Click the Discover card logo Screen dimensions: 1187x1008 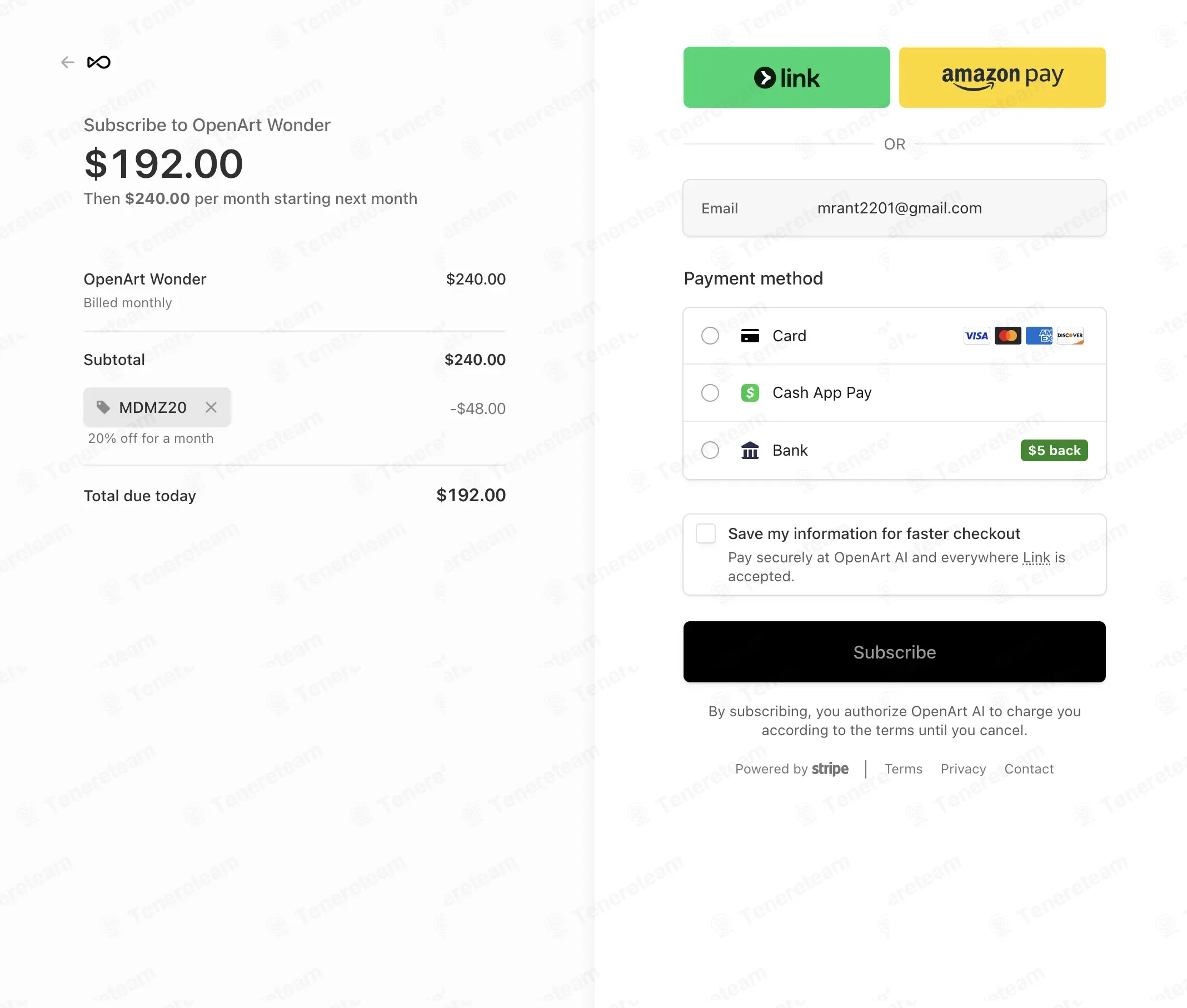tap(1069, 336)
